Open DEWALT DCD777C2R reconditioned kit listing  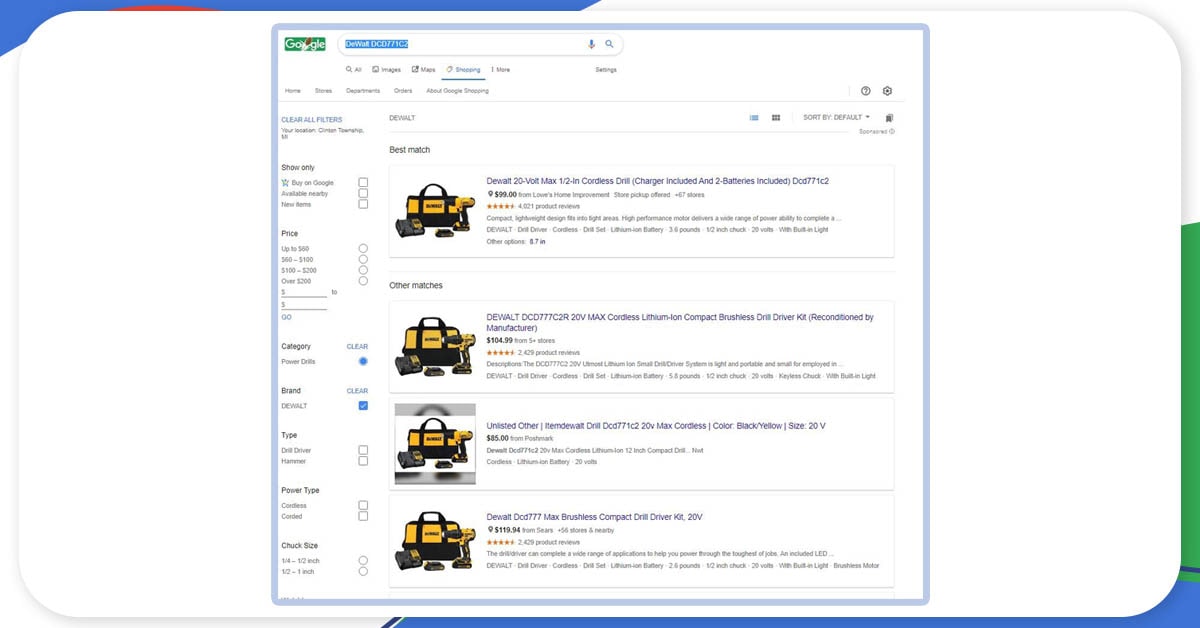680,322
